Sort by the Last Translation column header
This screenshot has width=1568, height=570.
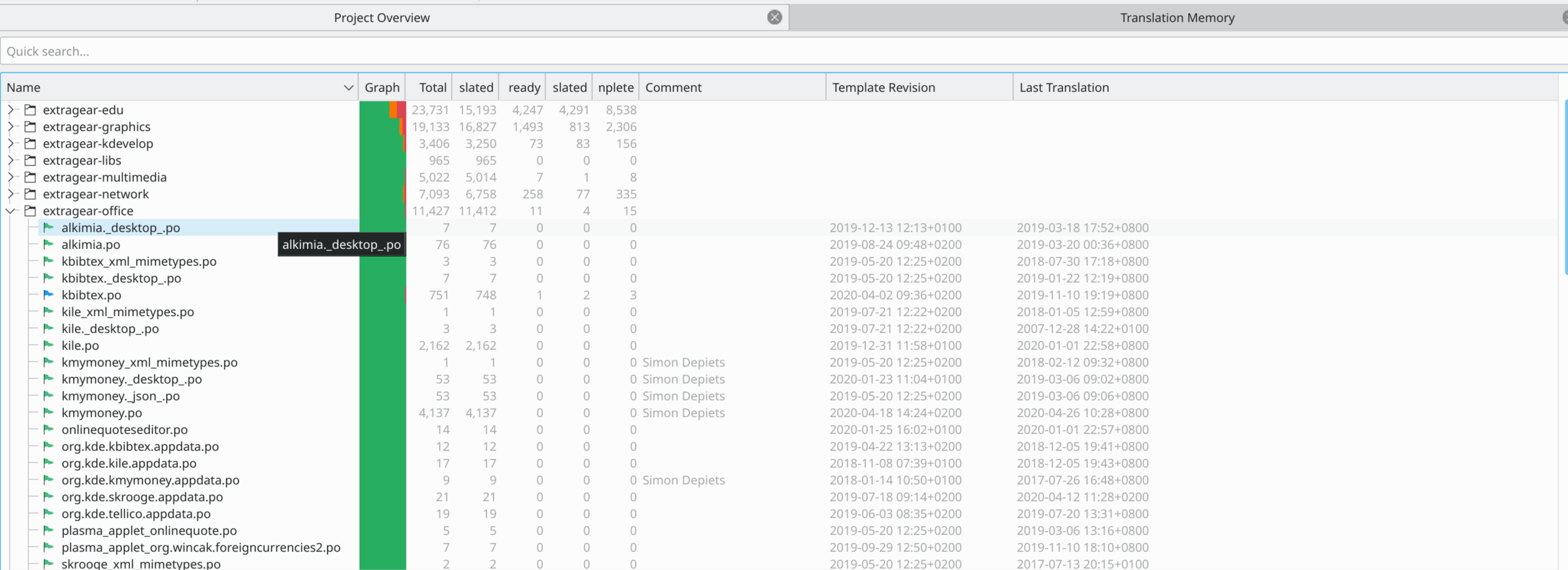click(x=1064, y=88)
